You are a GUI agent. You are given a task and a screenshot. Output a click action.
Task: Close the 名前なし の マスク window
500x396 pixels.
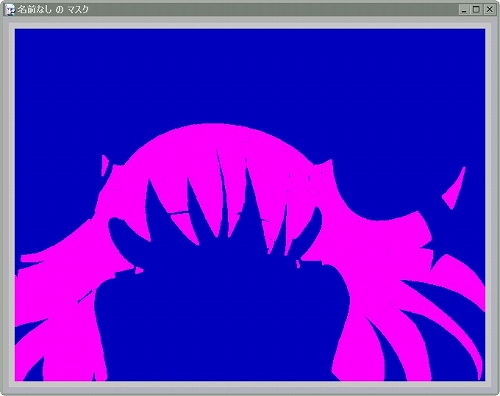pyautogui.click(x=489, y=10)
